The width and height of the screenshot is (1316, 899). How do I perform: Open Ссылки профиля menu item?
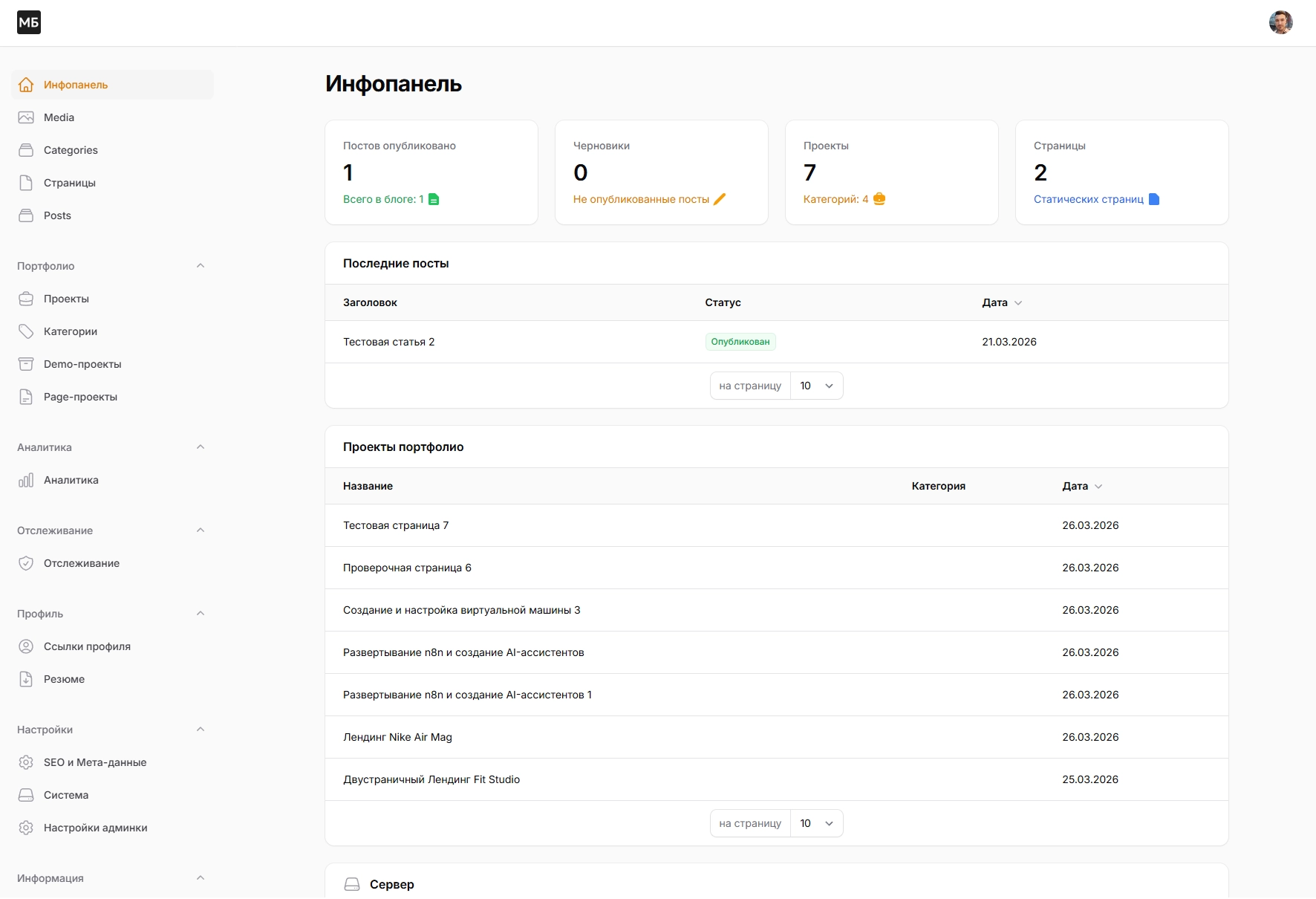pyautogui.click(x=87, y=646)
